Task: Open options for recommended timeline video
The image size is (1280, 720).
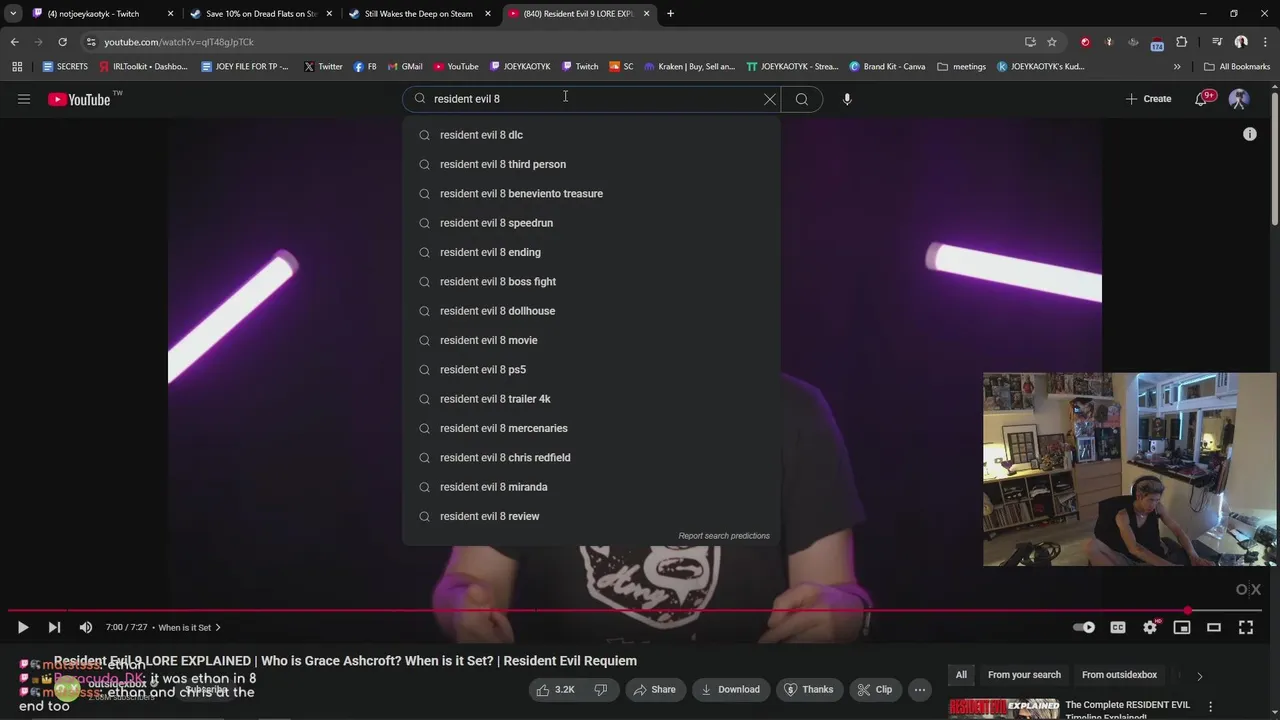Action: [1211, 706]
